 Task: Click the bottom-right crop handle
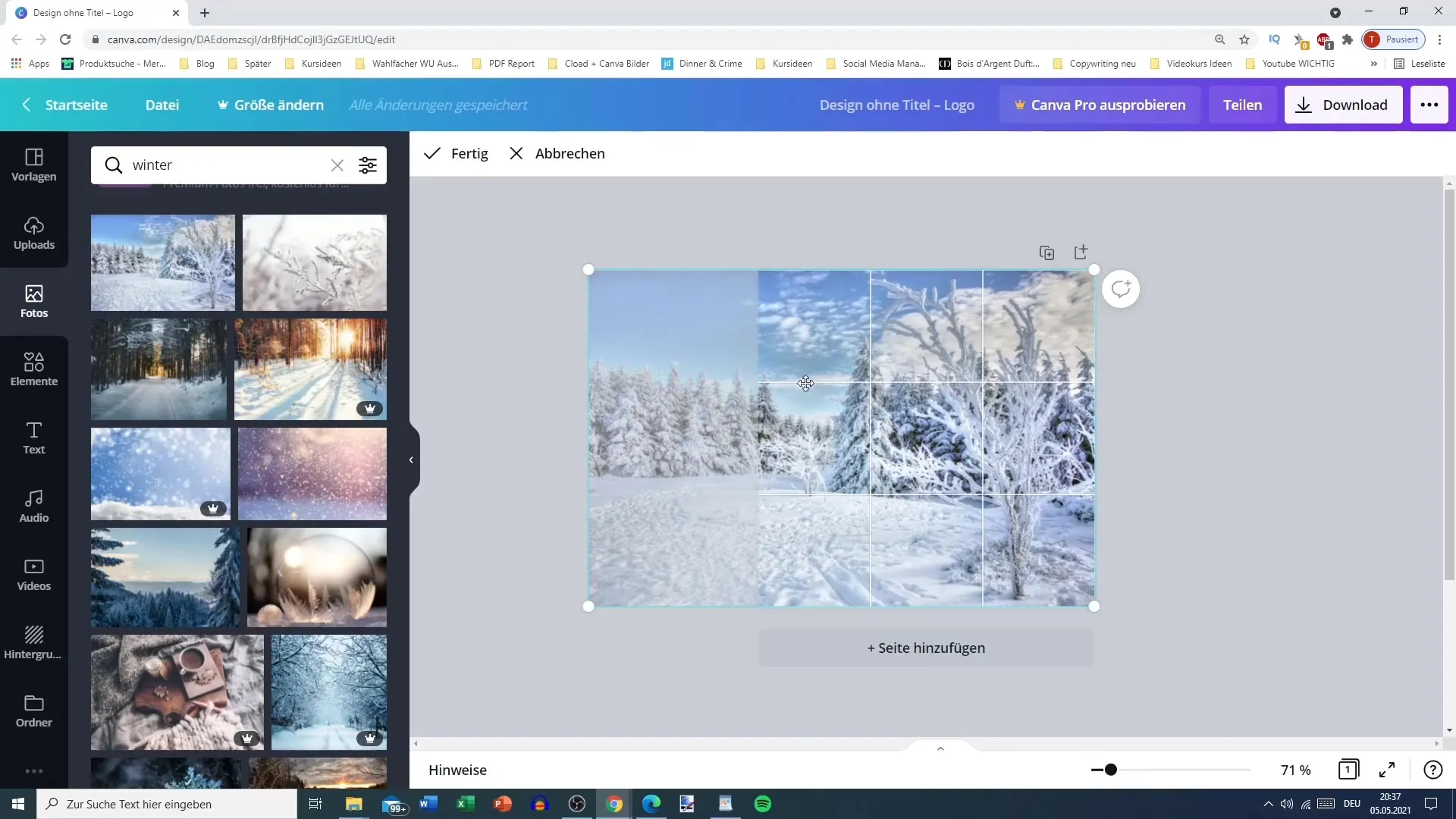[1094, 606]
